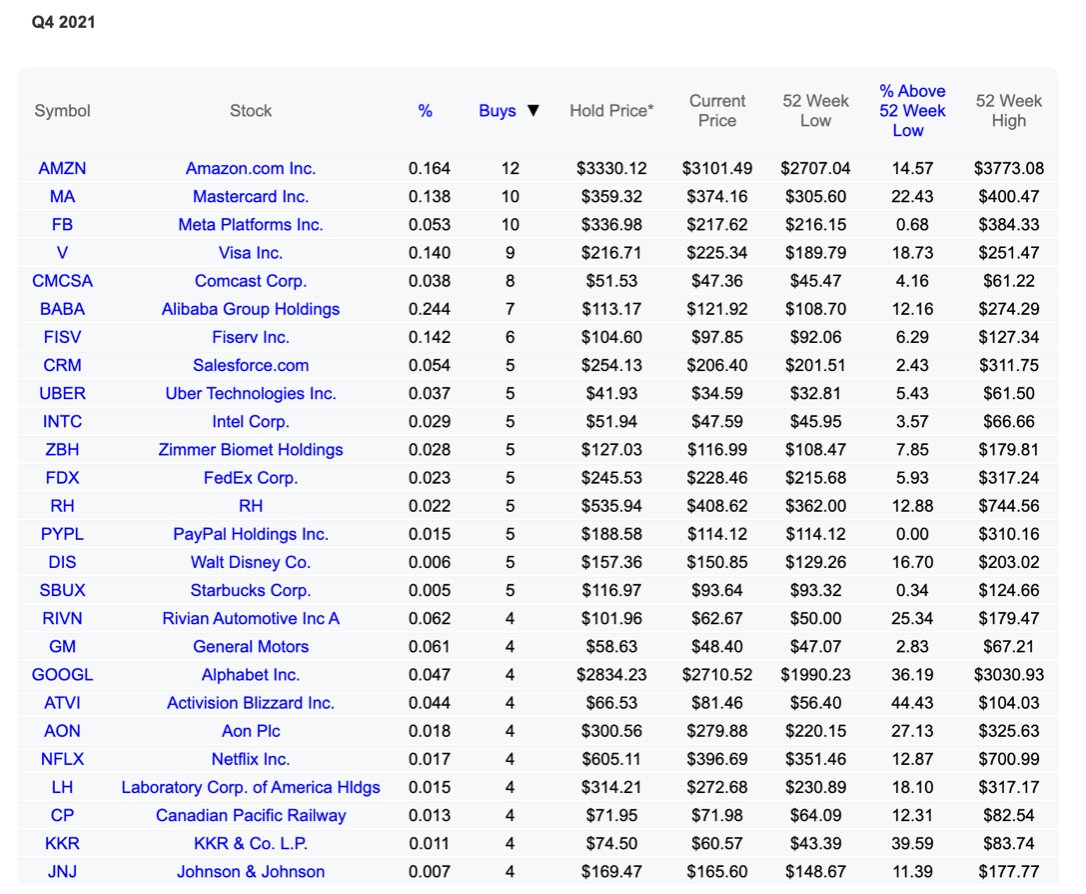Open Alphabet Inc. stock link
Screen dimensions: 1086x894
coord(251,674)
